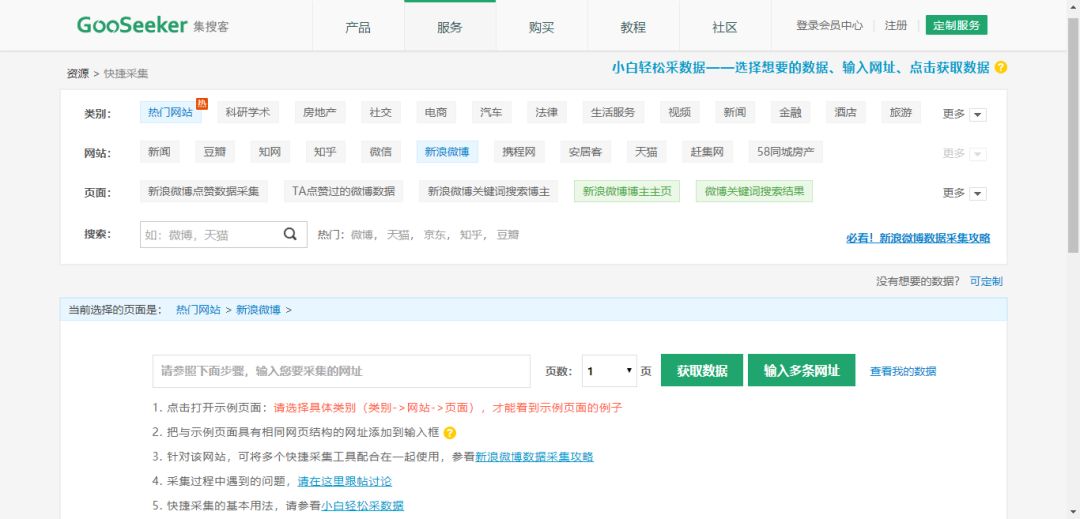Select the 房地产 category
The image size is (1080, 519).
coord(320,112)
